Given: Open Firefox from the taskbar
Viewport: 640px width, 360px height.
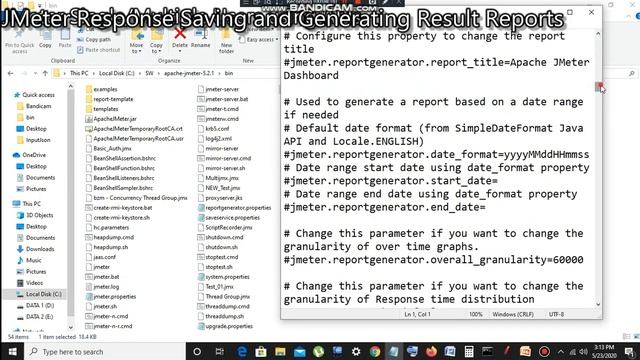Looking at the screenshot, I should tap(431, 351).
